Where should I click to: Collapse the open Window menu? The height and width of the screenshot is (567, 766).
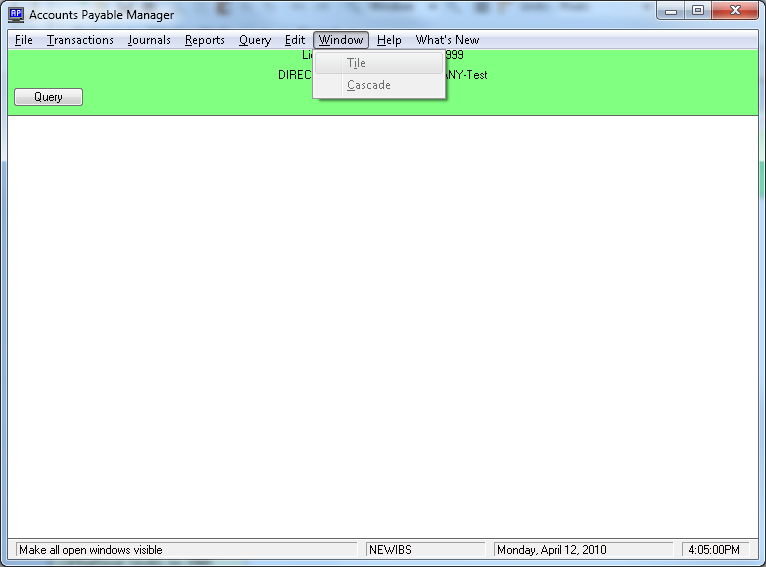[341, 40]
